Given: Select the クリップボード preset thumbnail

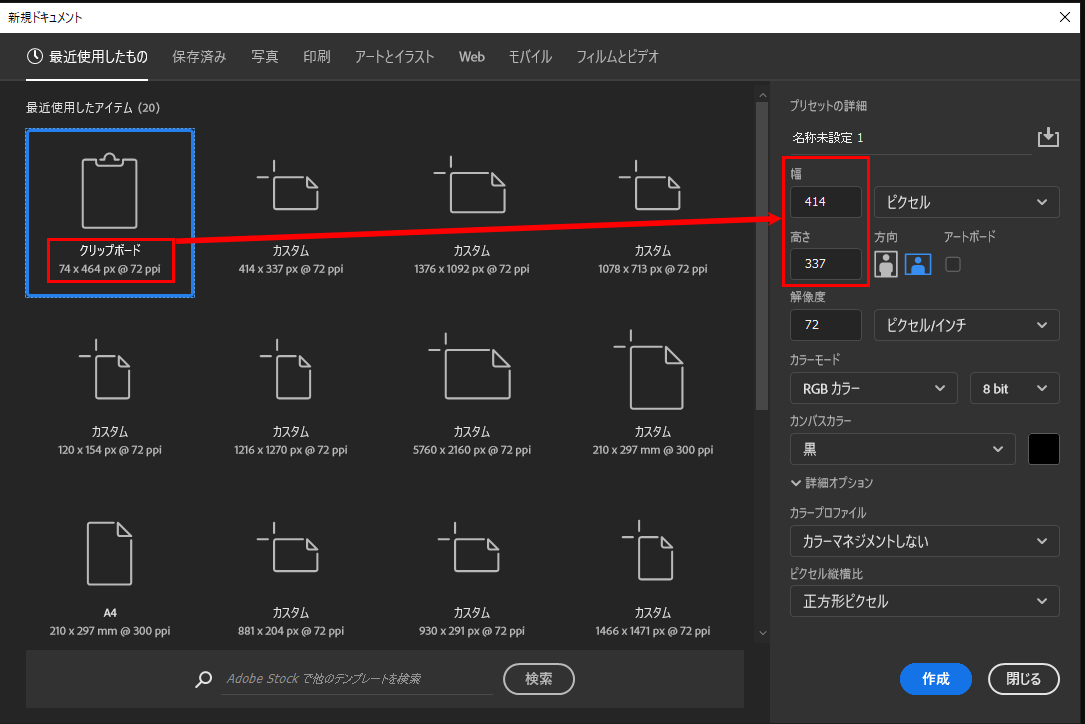Looking at the screenshot, I should (x=110, y=213).
